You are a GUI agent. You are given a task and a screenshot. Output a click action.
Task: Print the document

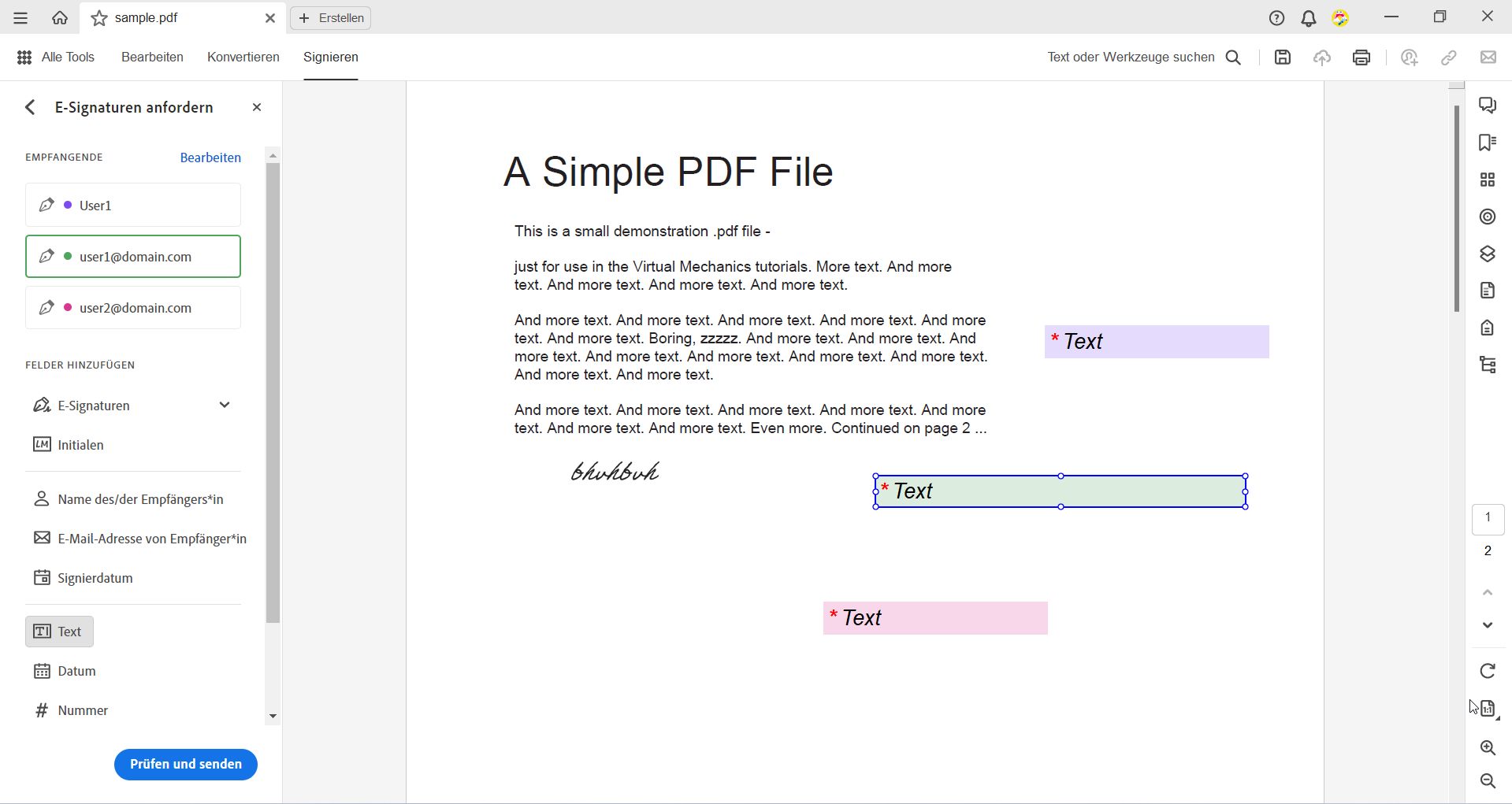(x=1362, y=57)
